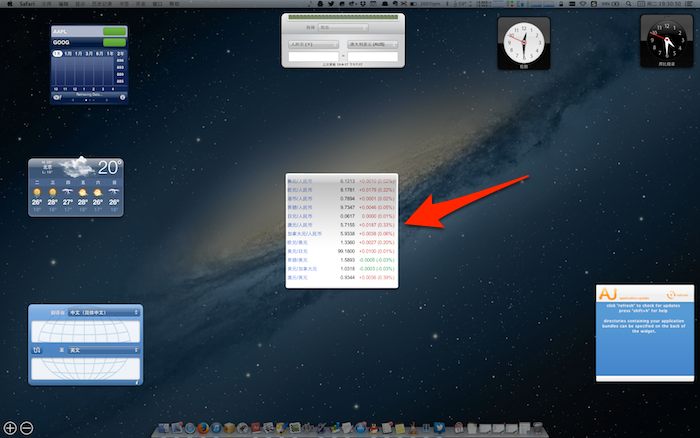Open the convert category dropdown in converter
This screenshot has width=700, height=438.
(x=345, y=29)
